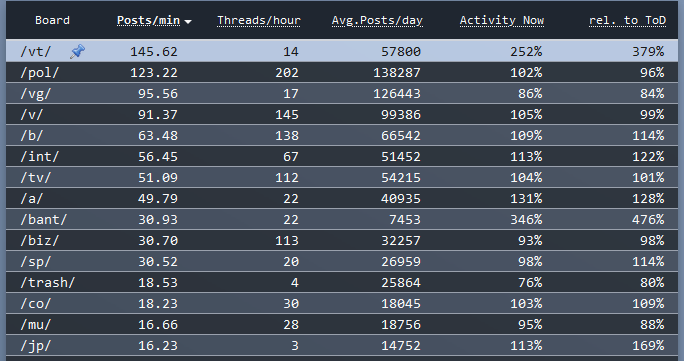This screenshot has width=684, height=361.
Task: Click the 138 threads/hour value
Action: [287, 136]
